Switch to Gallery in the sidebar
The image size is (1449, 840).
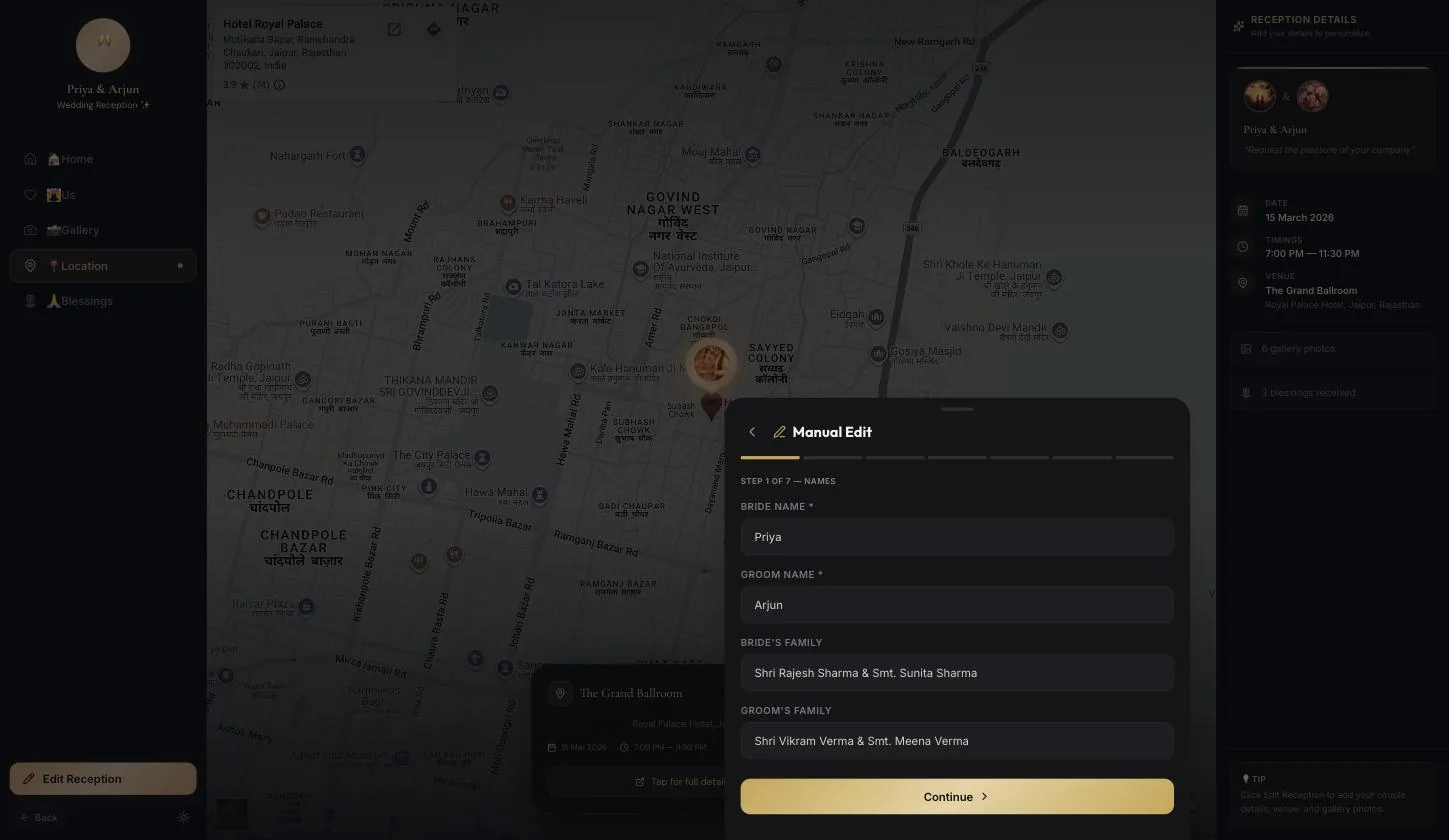(x=103, y=230)
